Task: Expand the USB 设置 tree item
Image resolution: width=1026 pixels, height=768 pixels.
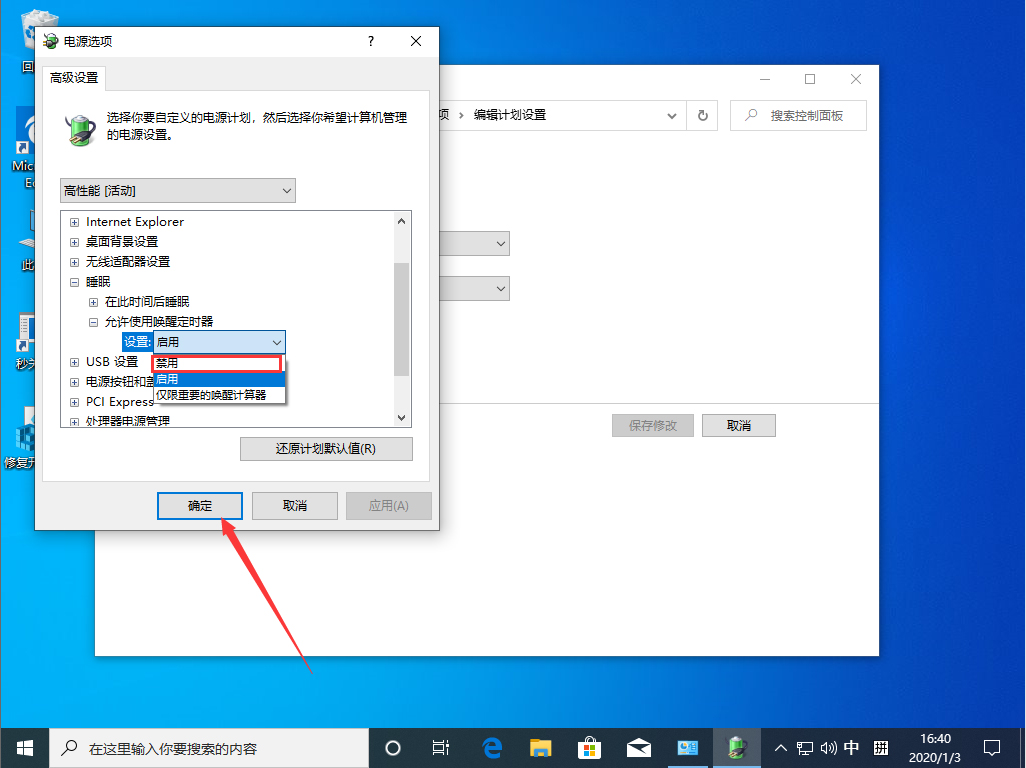Action: (74, 361)
